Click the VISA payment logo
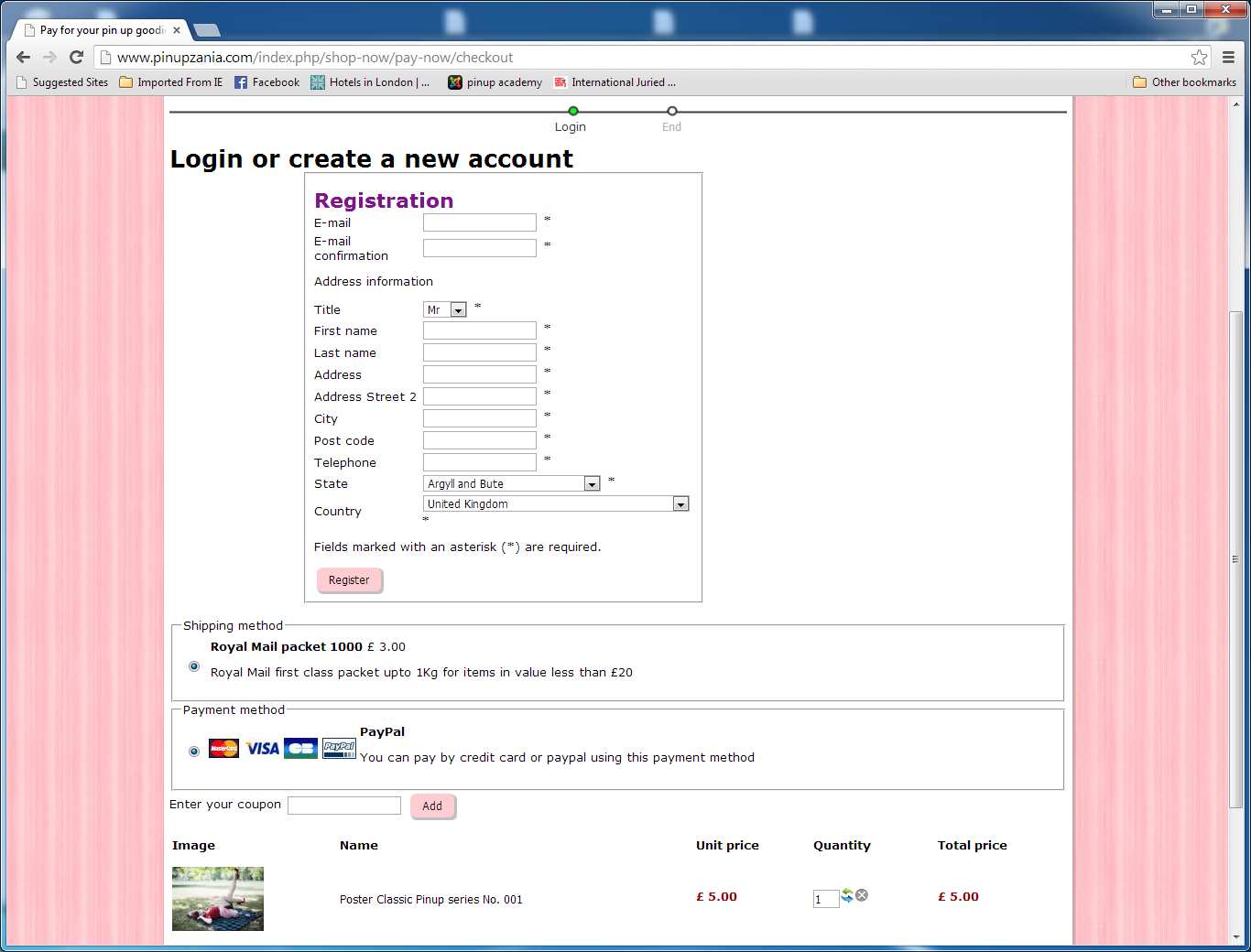Screen dimensions: 1251x952 (x=262, y=748)
